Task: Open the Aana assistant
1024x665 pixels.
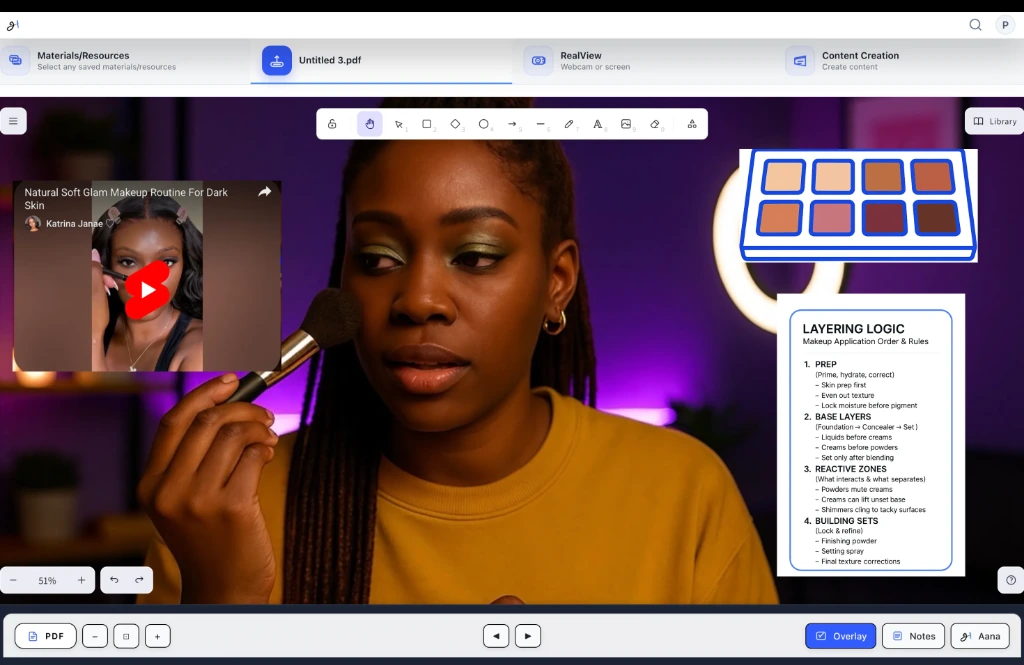Action: [980, 636]
